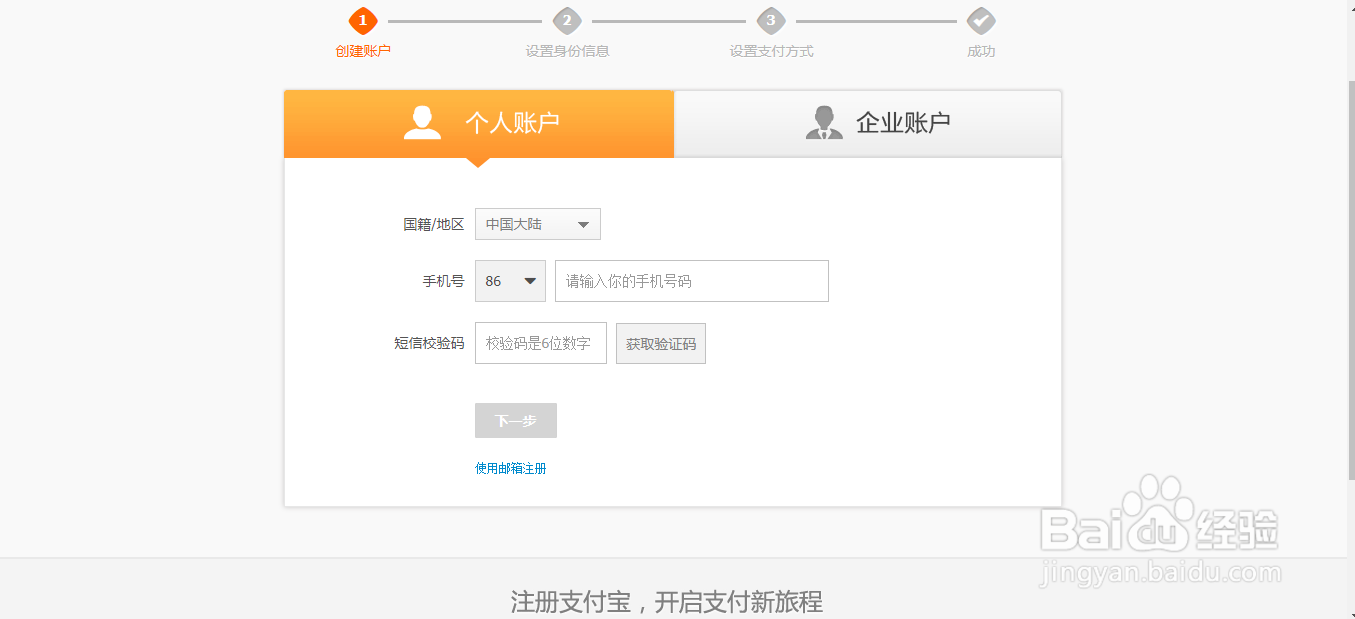Click the 成功 step label

click(x=981, y=51)
